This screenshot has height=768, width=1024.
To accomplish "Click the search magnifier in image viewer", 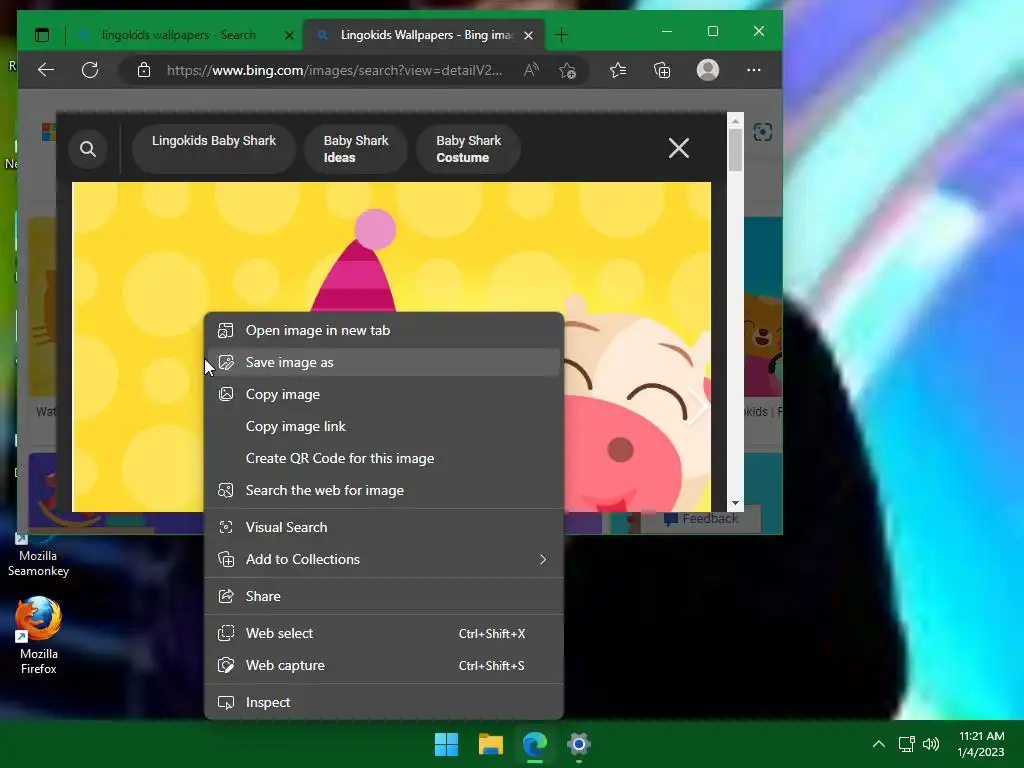I will 88,149.
